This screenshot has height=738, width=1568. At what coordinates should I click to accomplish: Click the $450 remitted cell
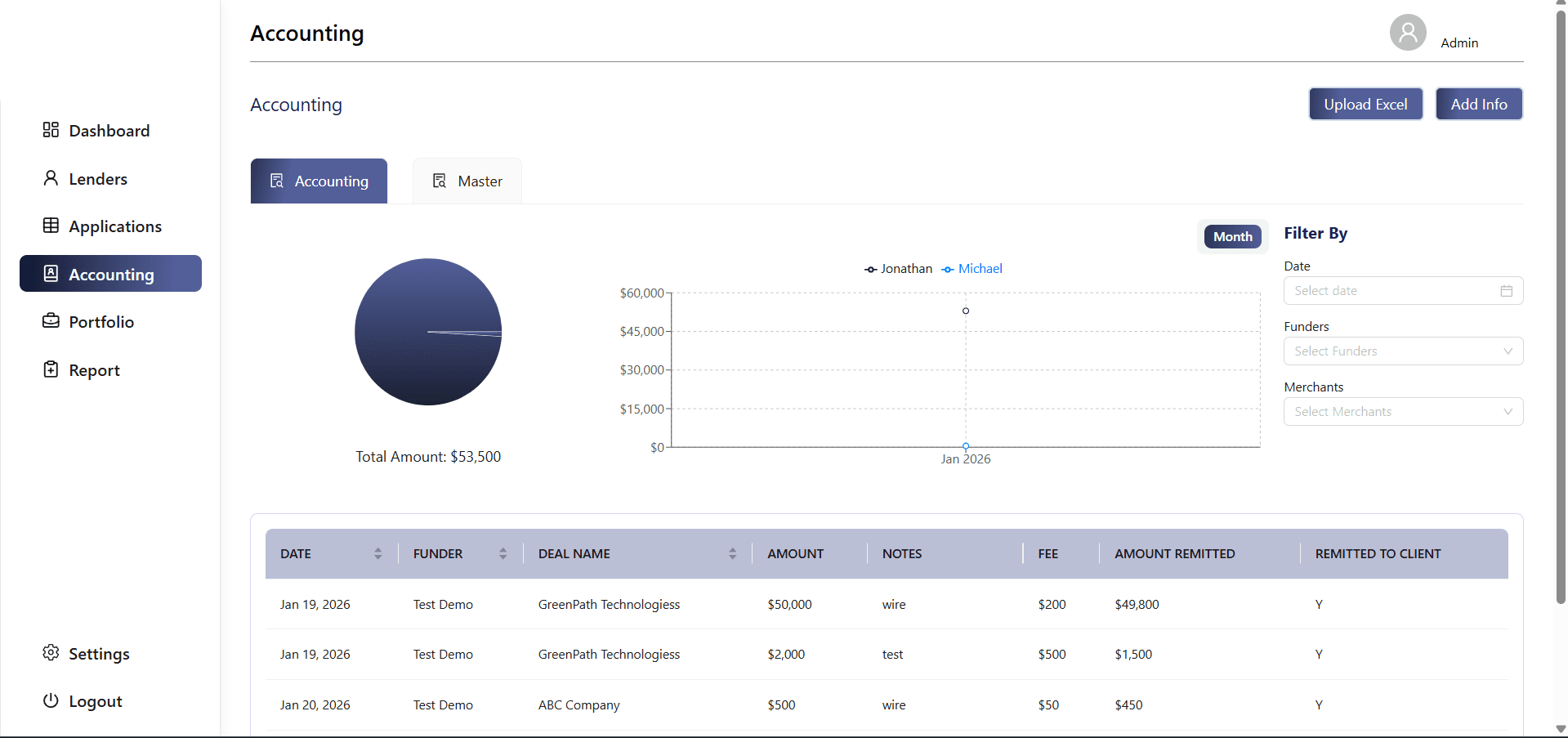[x=1128, y=704]
